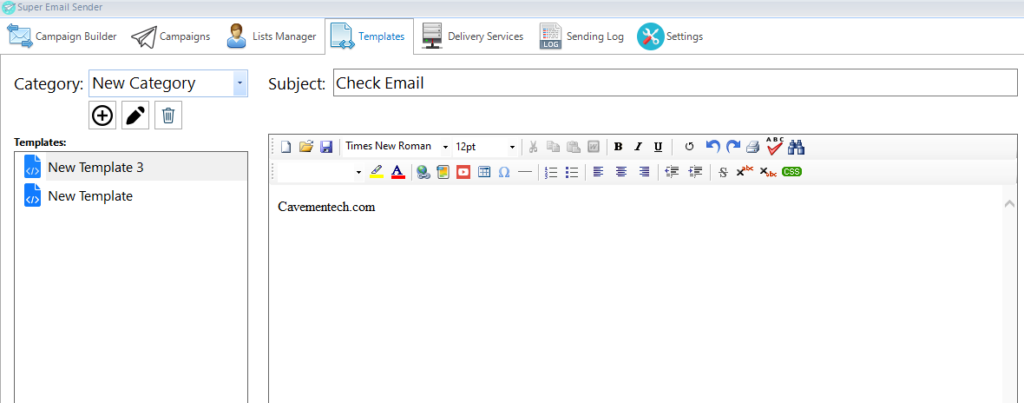The height and width of the screenshot is (403, 1024).
Task: Insert hyperlink with the globe link icon
Action: [x=423, y=172]
